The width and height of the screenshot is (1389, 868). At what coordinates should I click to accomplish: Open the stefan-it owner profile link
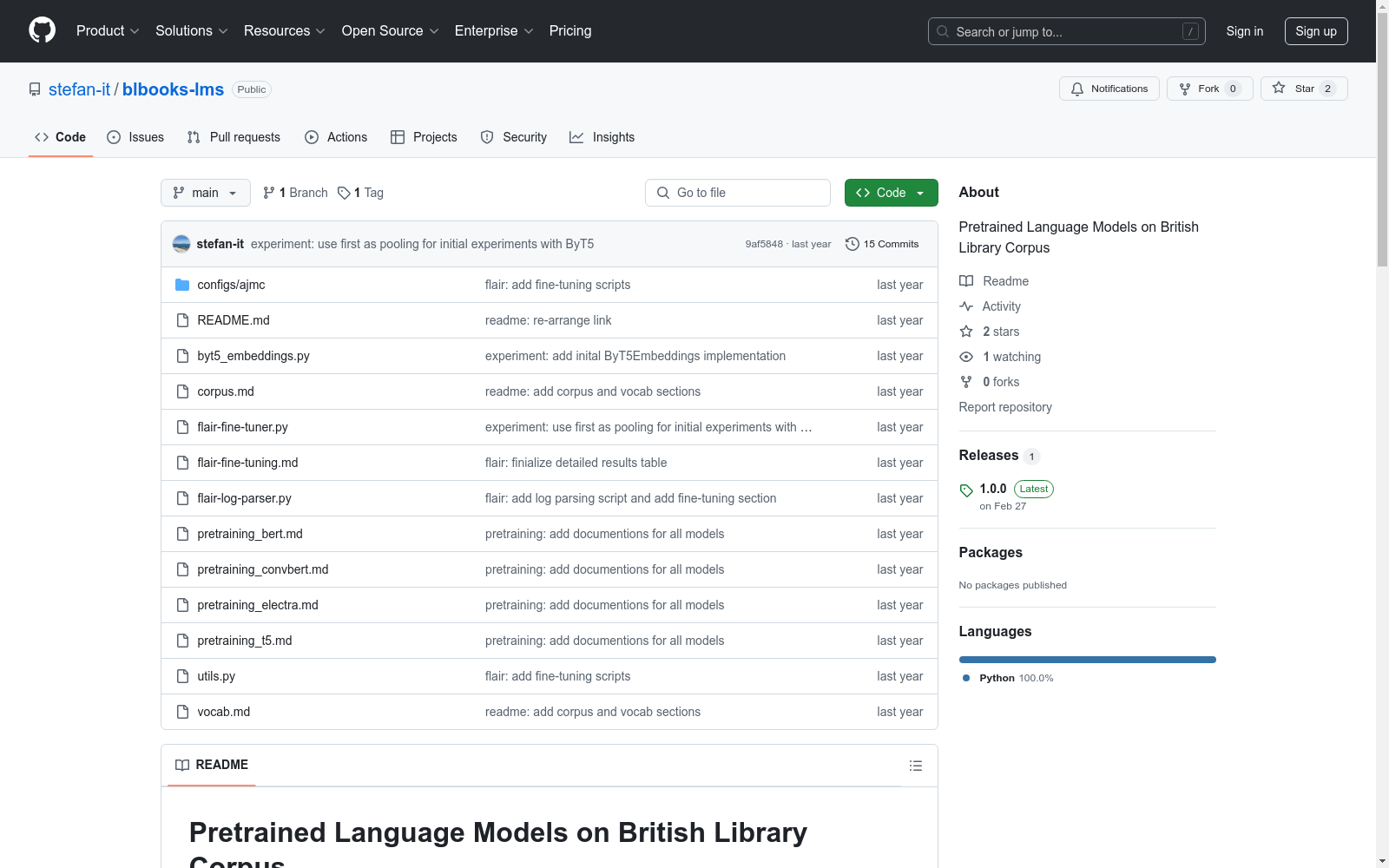coord(80,89)
